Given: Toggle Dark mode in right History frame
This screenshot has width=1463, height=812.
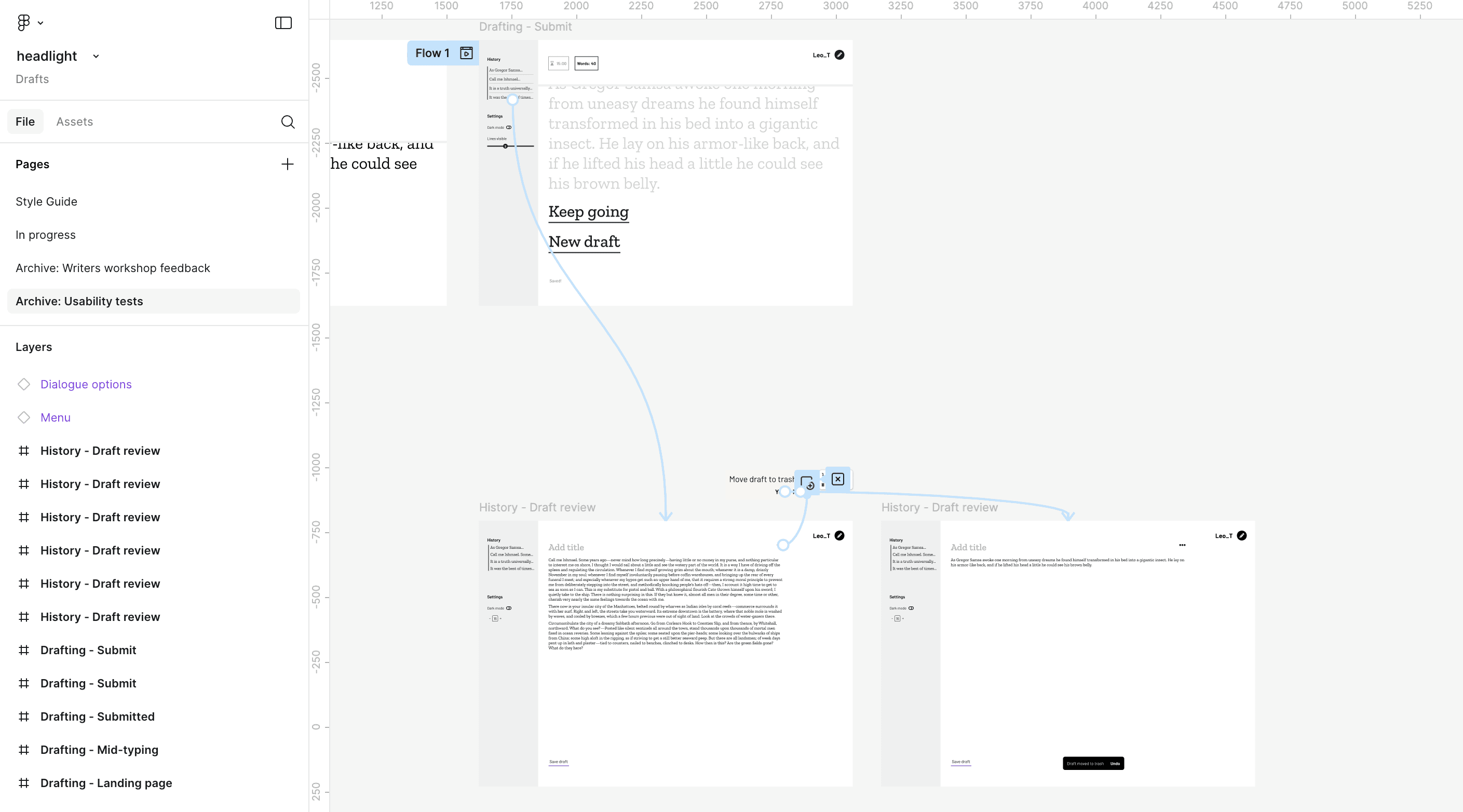Looking at the screenshot, I should [911, 608].
